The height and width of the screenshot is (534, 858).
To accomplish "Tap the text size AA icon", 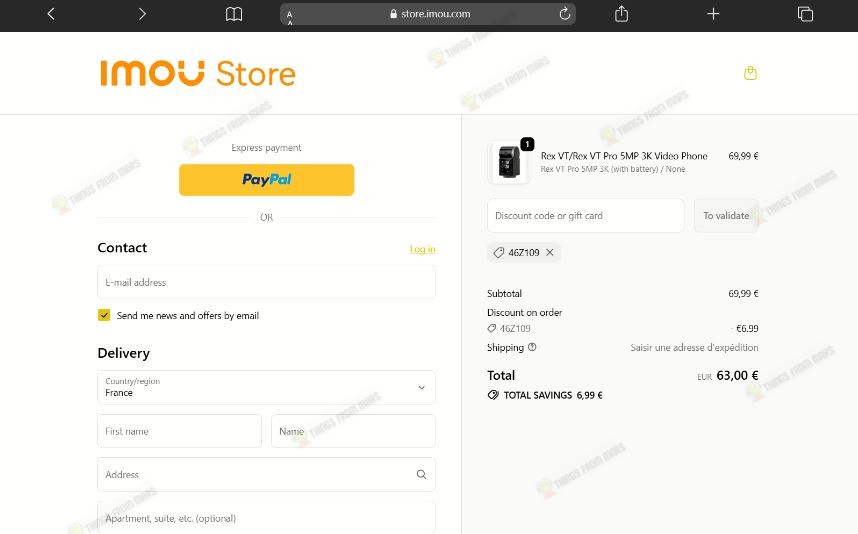I will (289, 18).
